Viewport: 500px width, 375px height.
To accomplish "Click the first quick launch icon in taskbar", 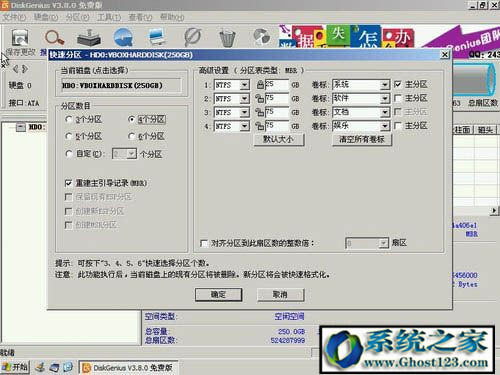I will pyautogui.click(x=40, y=367).
